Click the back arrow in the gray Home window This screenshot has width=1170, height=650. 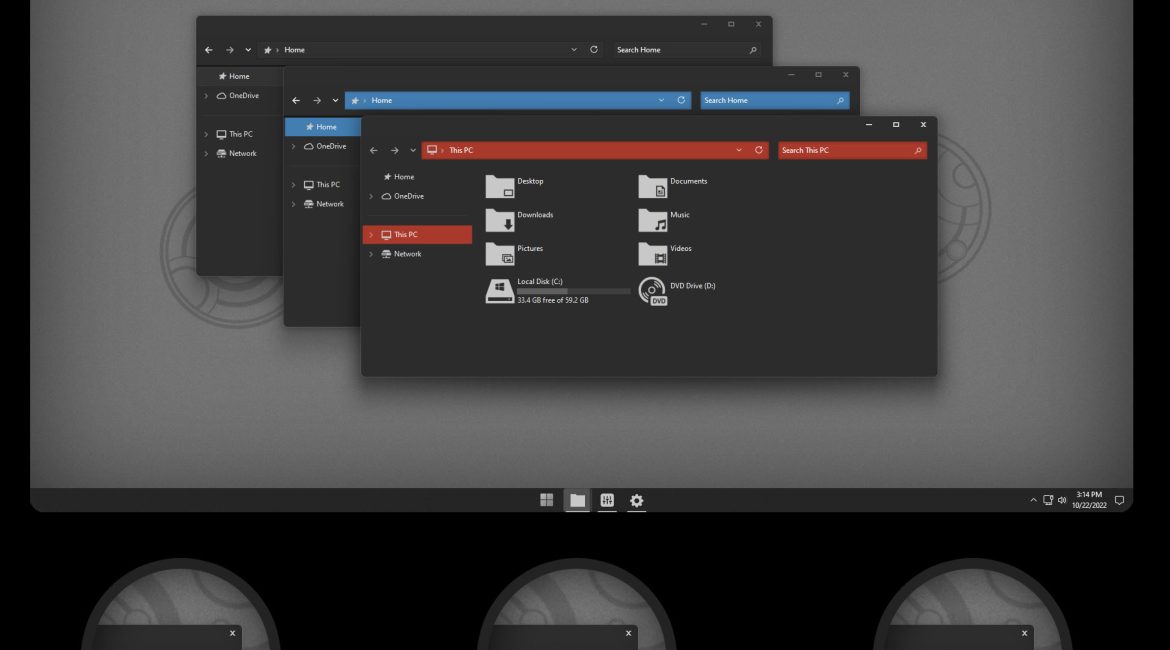click(x=209, y=50)
